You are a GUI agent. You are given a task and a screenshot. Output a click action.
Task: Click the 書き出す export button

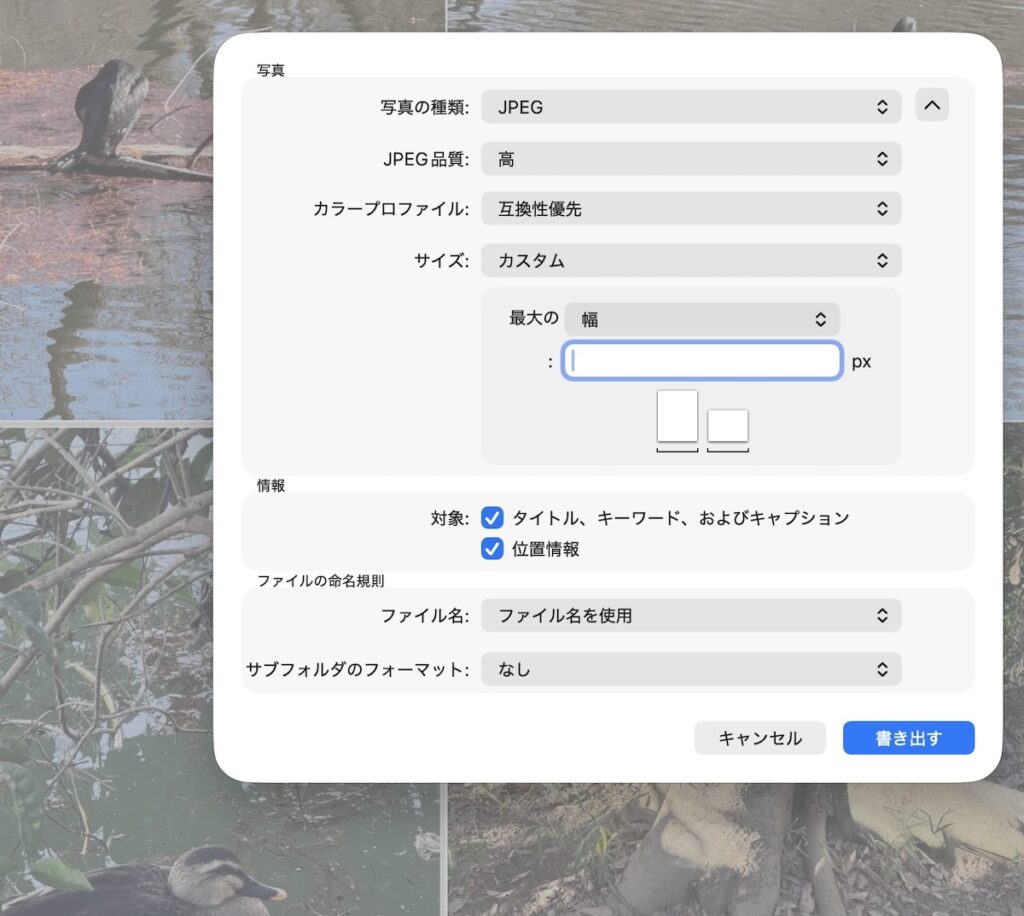(x=908, y=739)
